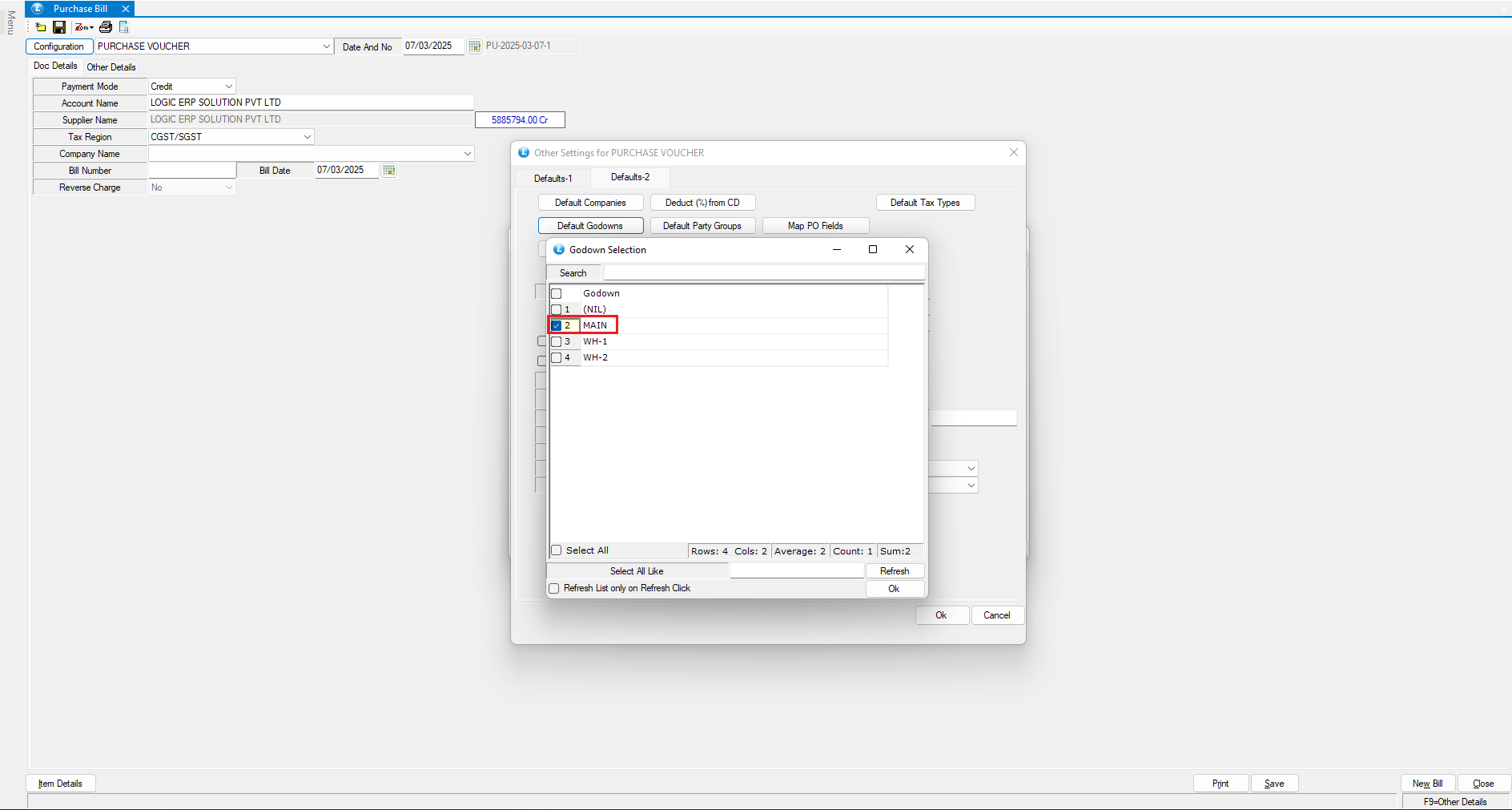
Task: Open calendar picker beside Date And No
Action: coord(475,46)
